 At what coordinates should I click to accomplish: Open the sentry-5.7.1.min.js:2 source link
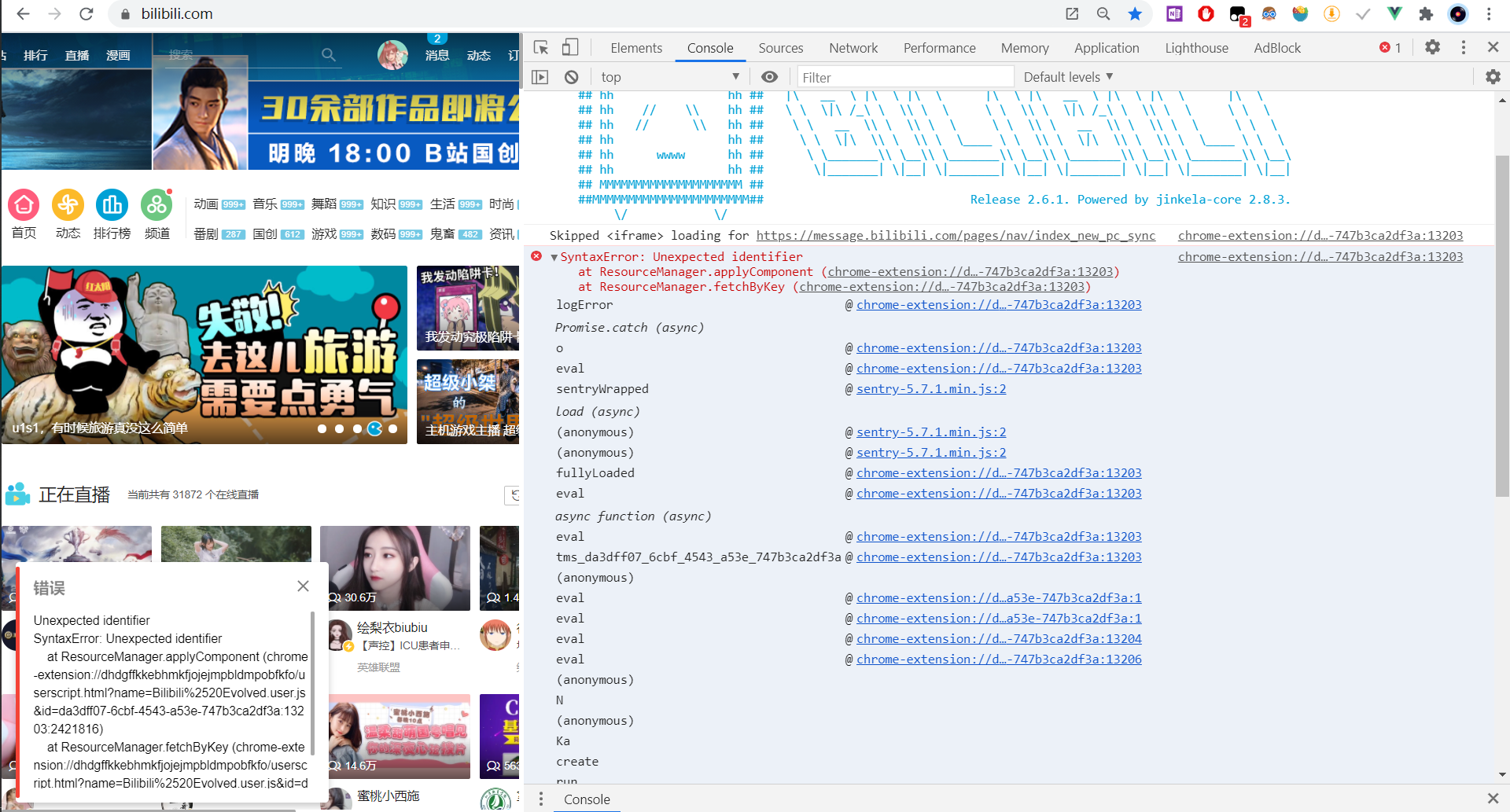pos(931,388)
